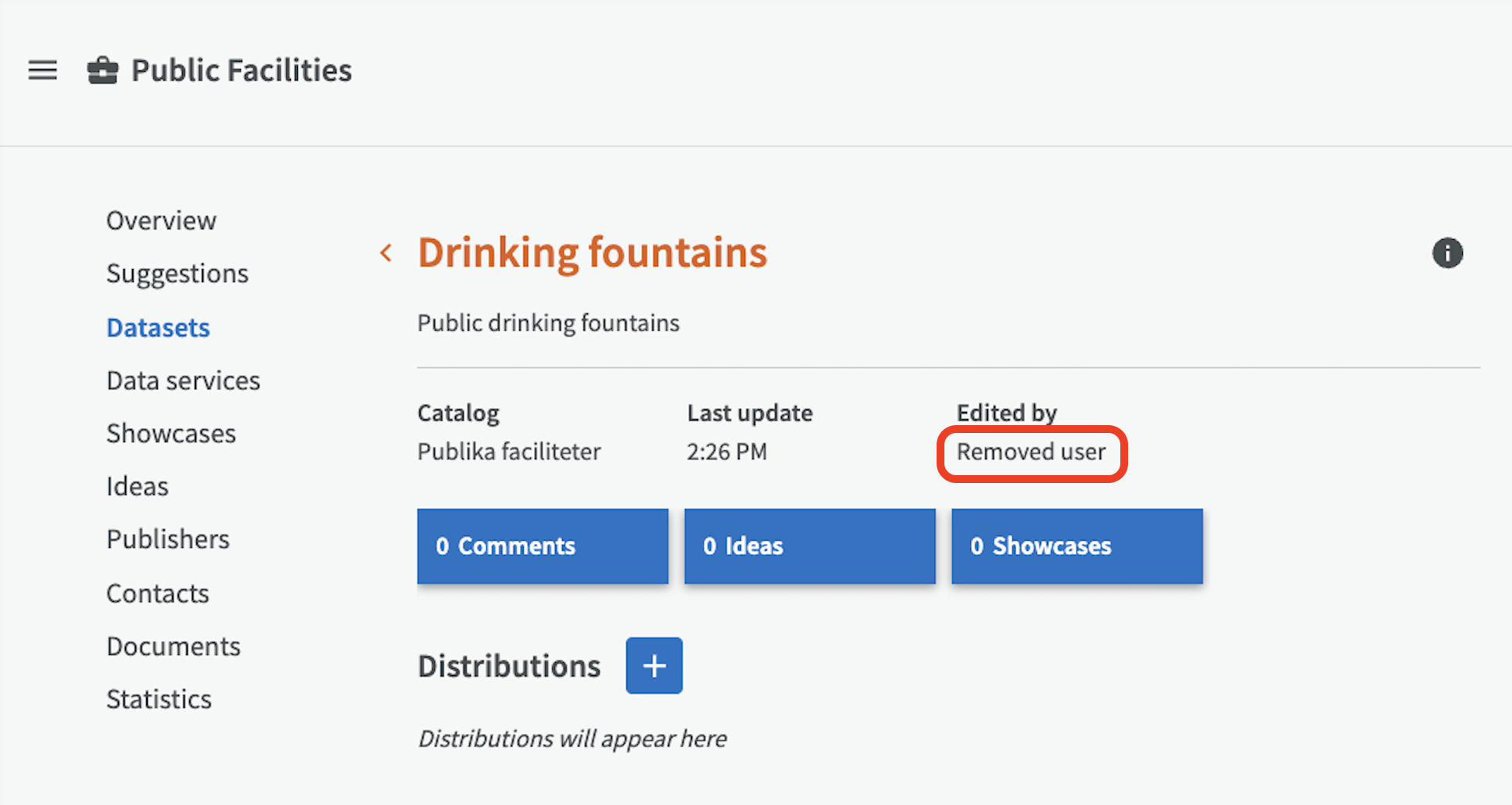Go back using the orange chevron
1512x805 pixels.
coord(386,252)
